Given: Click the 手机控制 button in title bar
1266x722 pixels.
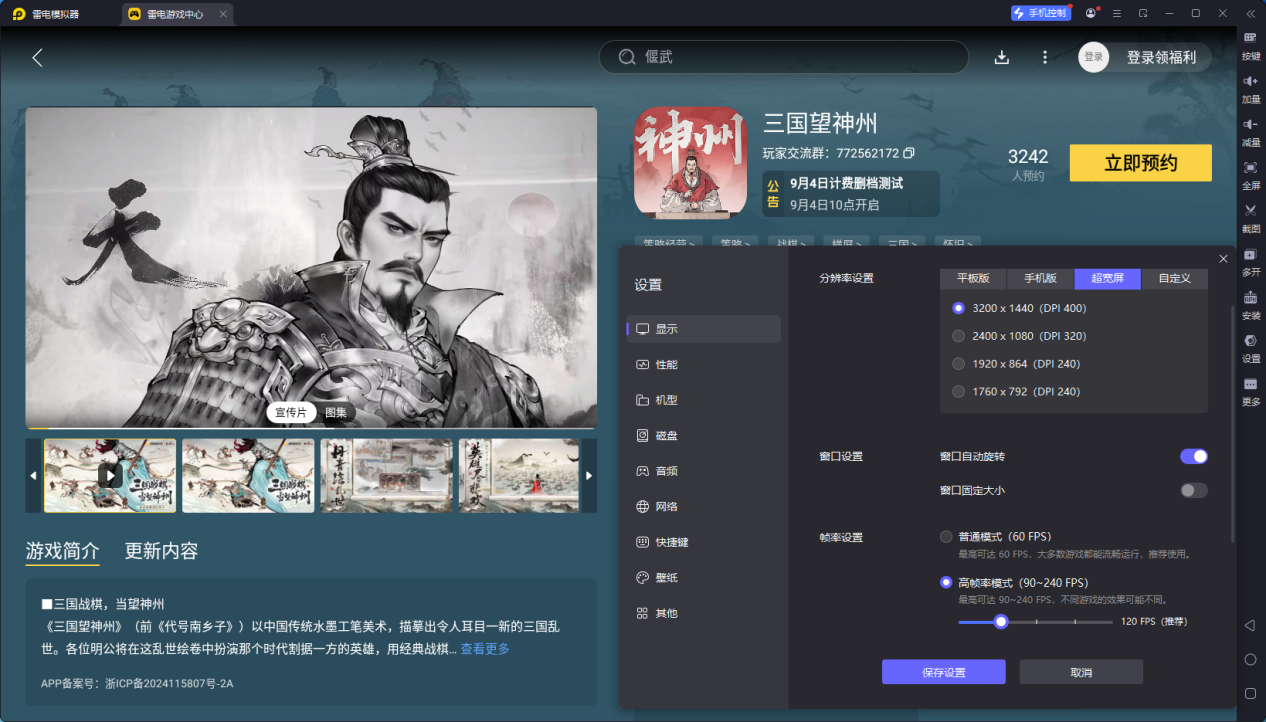Looking at the screenshot, I should pyautogui.click(x=1040, y=13).
